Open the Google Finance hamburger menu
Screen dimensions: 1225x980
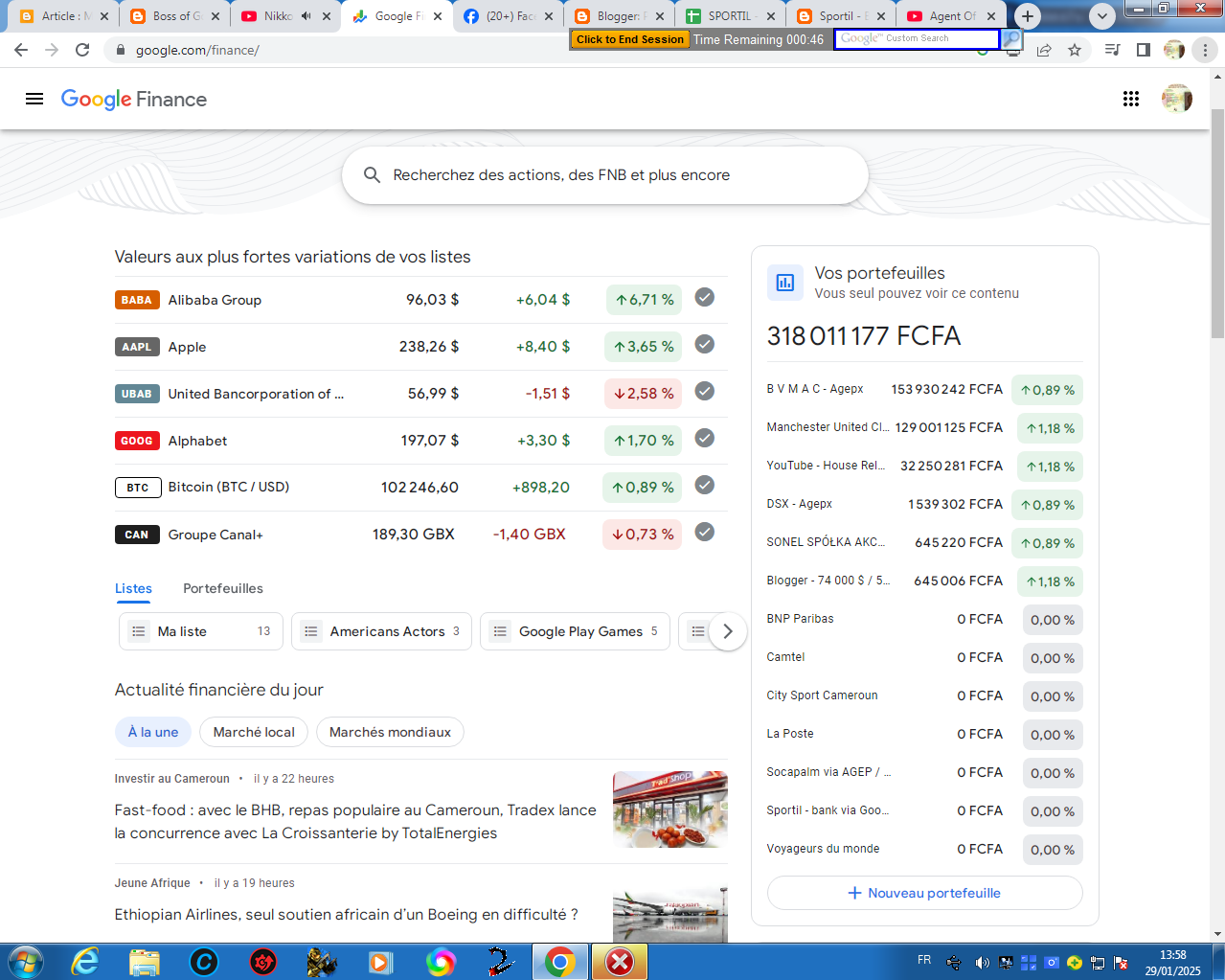pos(34,99)
